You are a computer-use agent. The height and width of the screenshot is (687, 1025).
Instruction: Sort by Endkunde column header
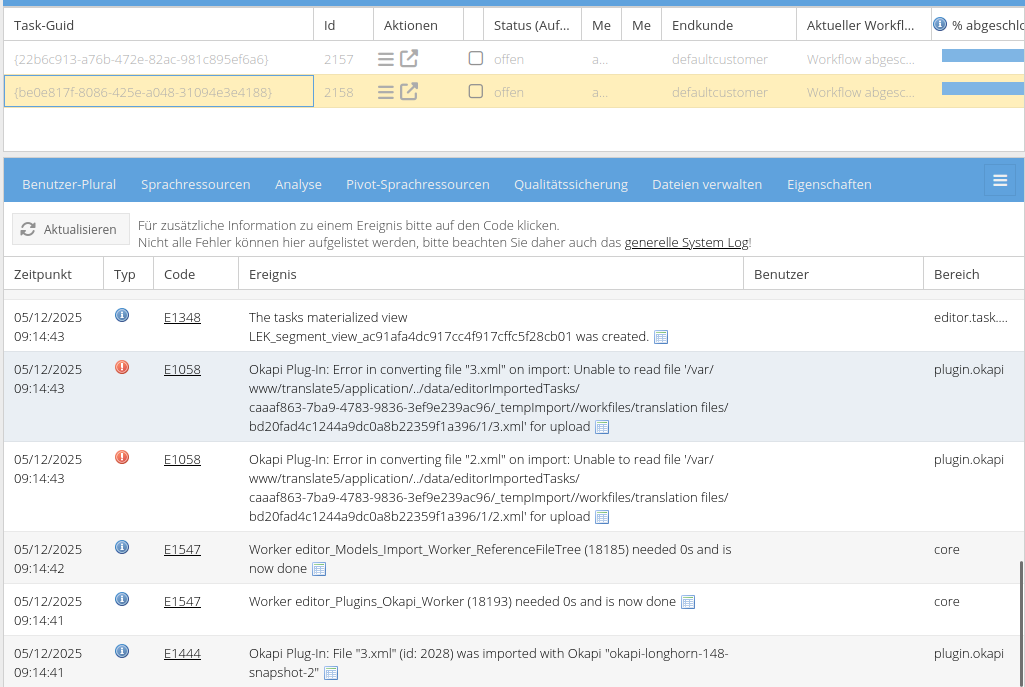point(702,25)
